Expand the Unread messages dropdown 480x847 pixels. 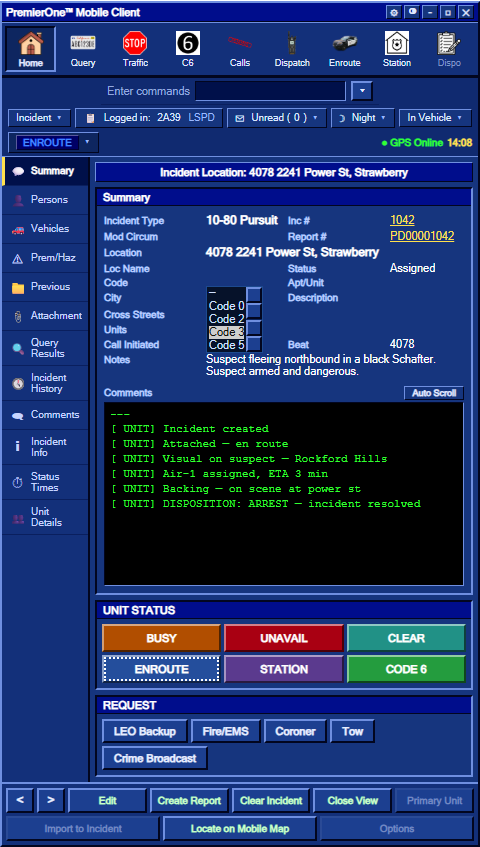277,118
